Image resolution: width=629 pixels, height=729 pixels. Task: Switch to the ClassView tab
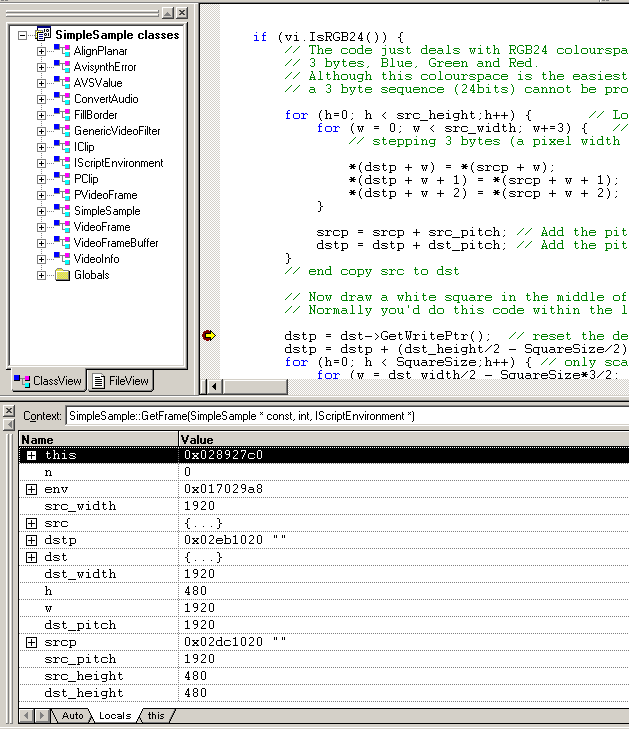[x=48, y=381]
